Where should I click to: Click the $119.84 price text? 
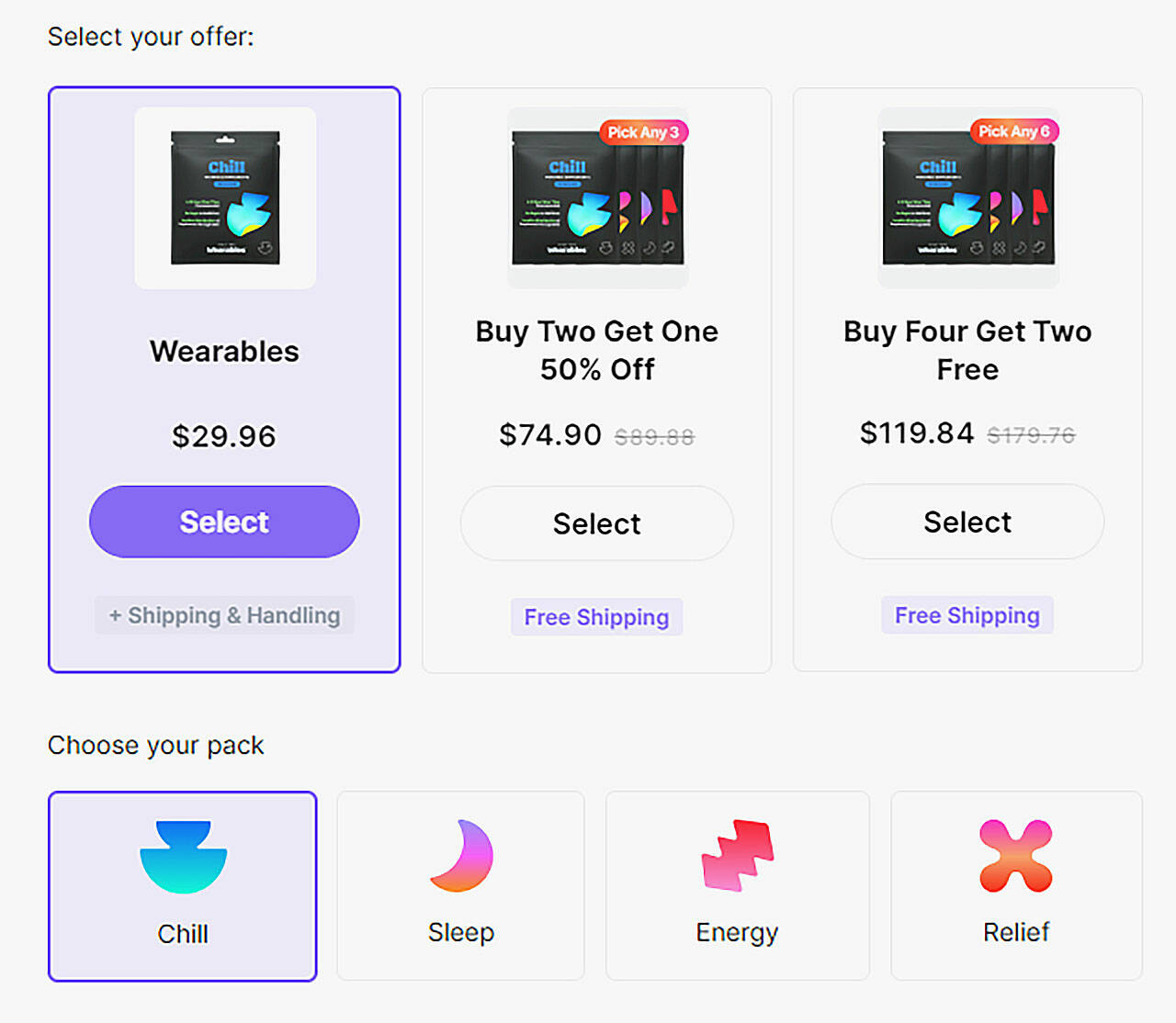[x=917, y=433]
